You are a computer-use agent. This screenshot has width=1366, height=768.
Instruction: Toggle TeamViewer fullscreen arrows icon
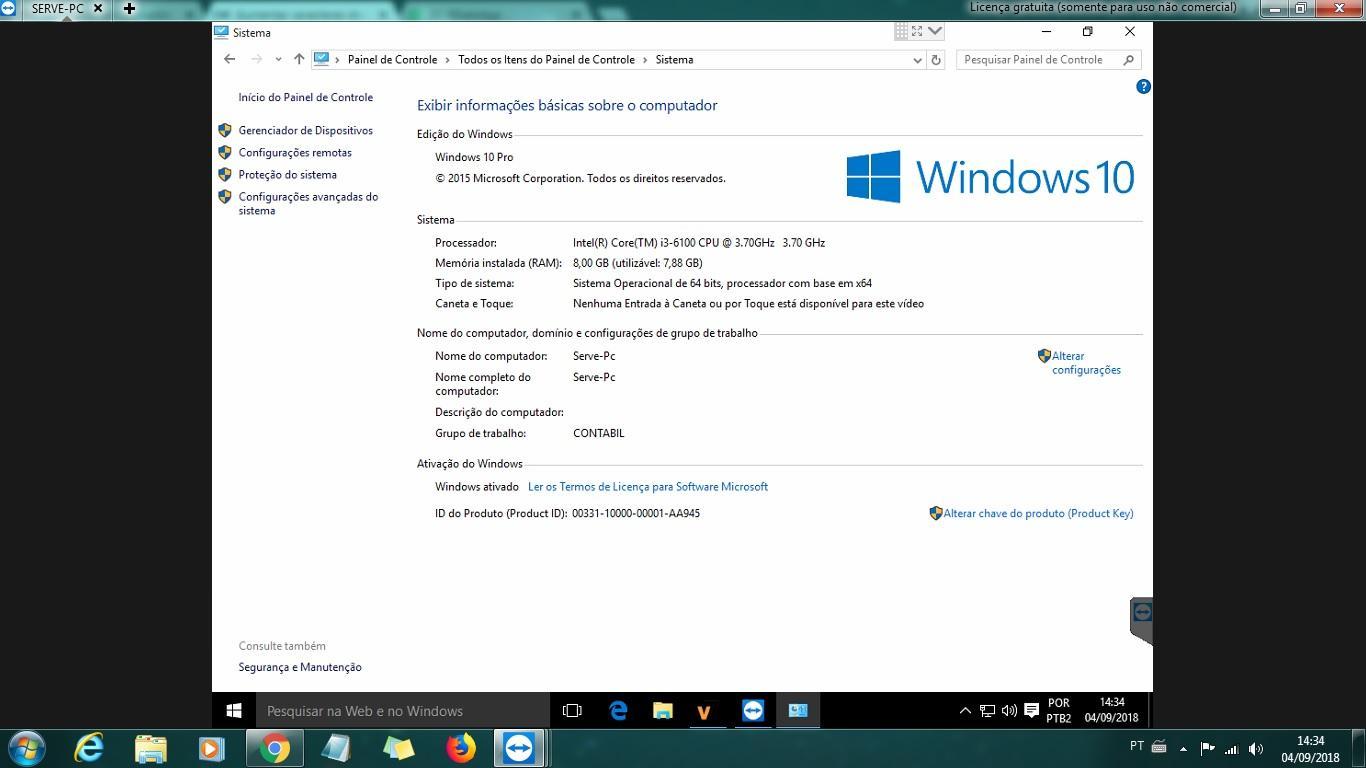click(x=916, y=31)
